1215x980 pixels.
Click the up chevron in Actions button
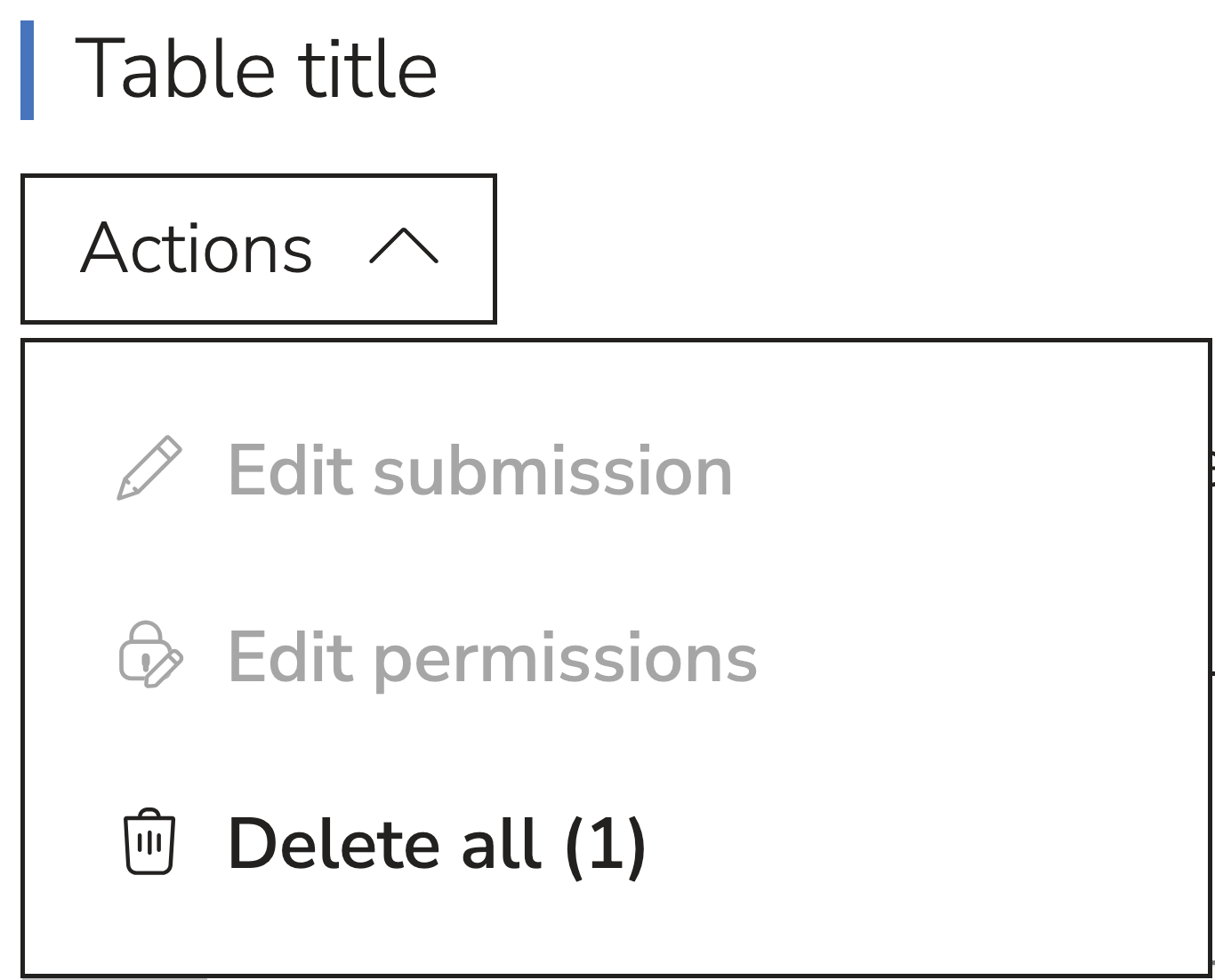404,247
